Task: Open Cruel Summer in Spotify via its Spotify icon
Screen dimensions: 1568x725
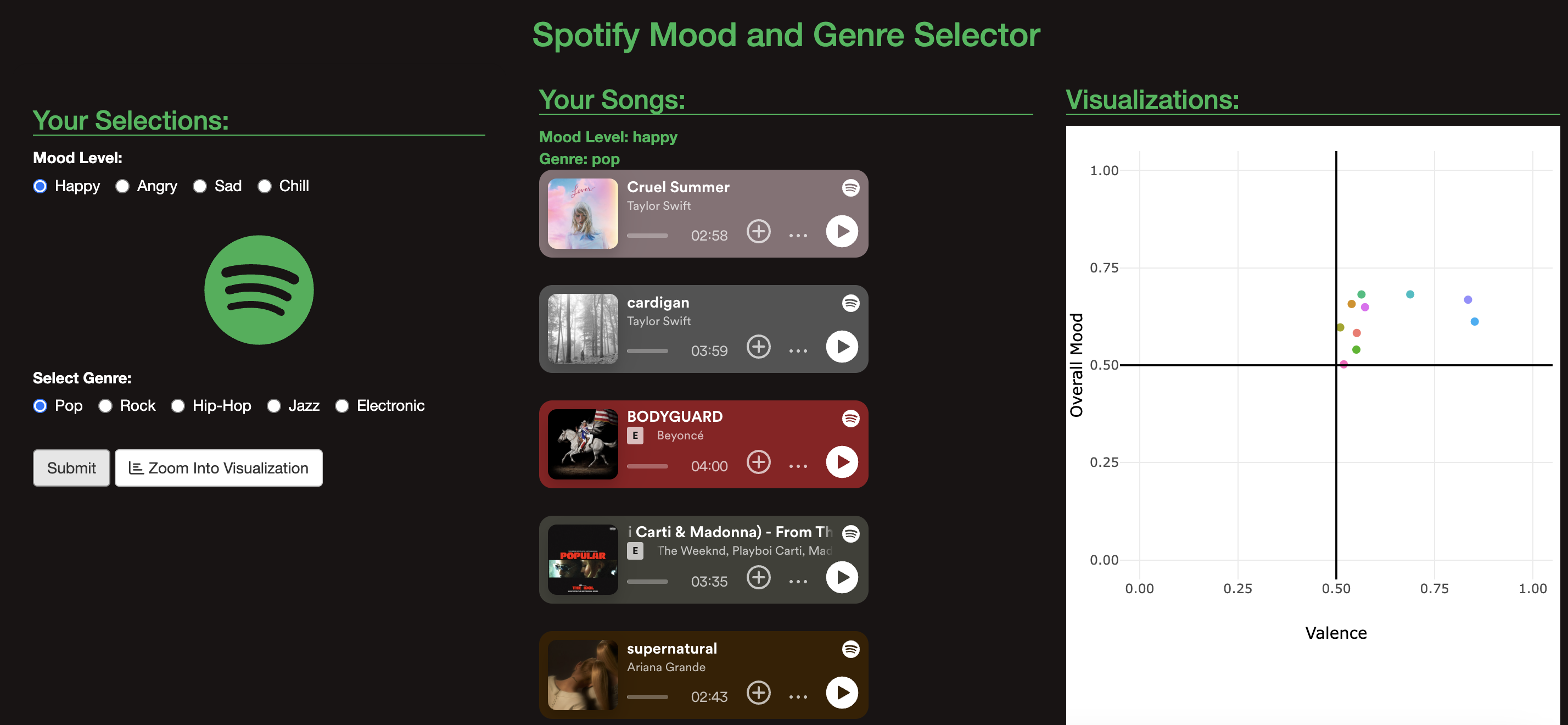Action: click(850, 188)
